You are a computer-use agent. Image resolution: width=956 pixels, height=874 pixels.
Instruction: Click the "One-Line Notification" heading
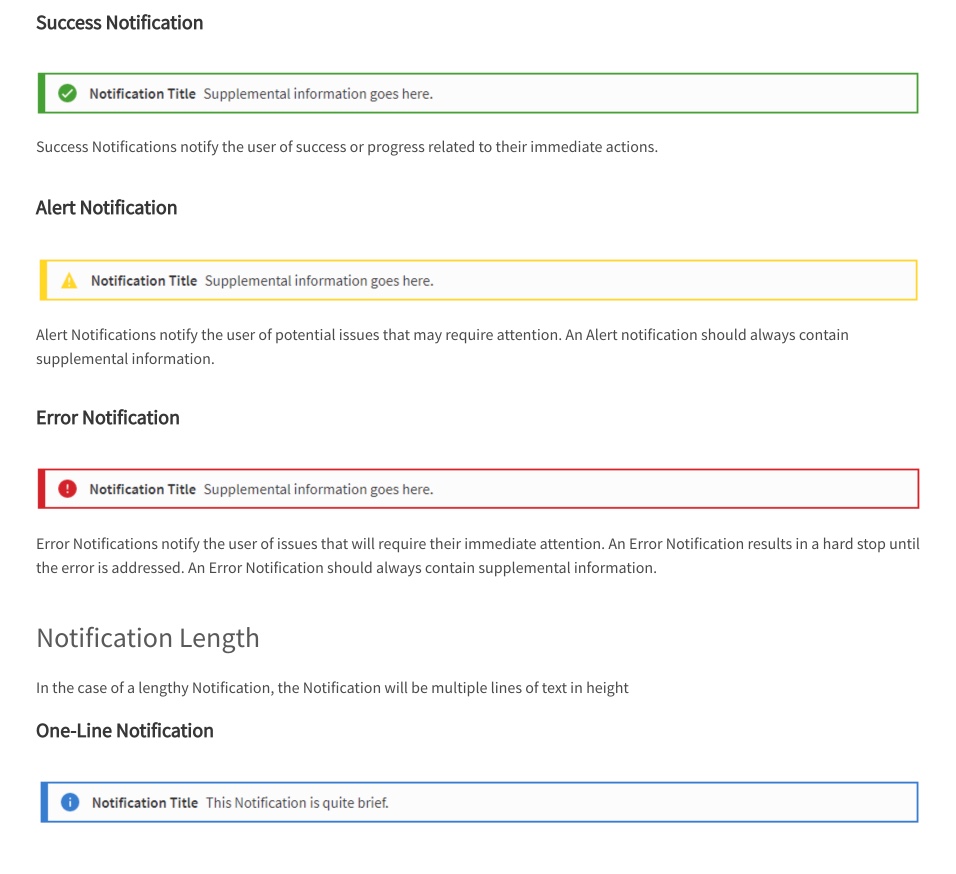125,731
